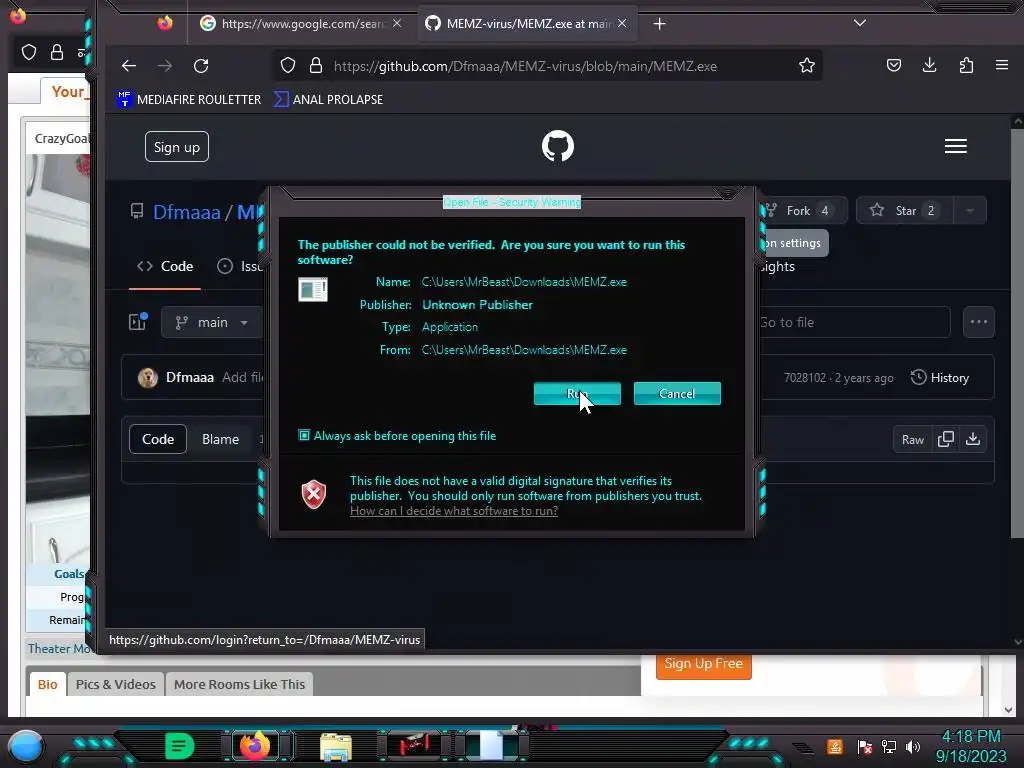Click the GitHub Octocat logo
1024x768 pixels.
click(558, 146)
